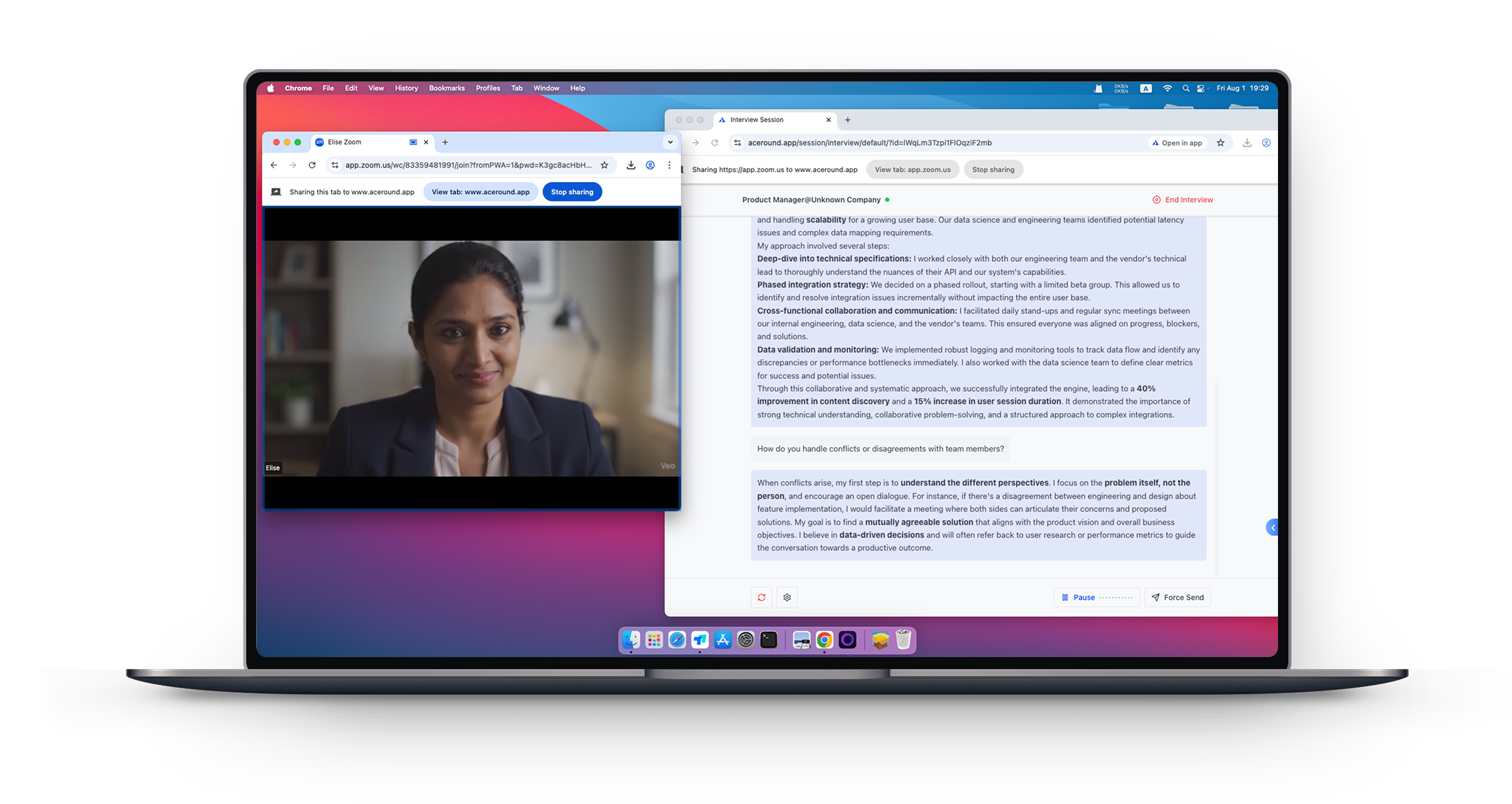Click the Zoom window download icon
This screenshot has width=1512, height=804.
[x=631, y=165]
